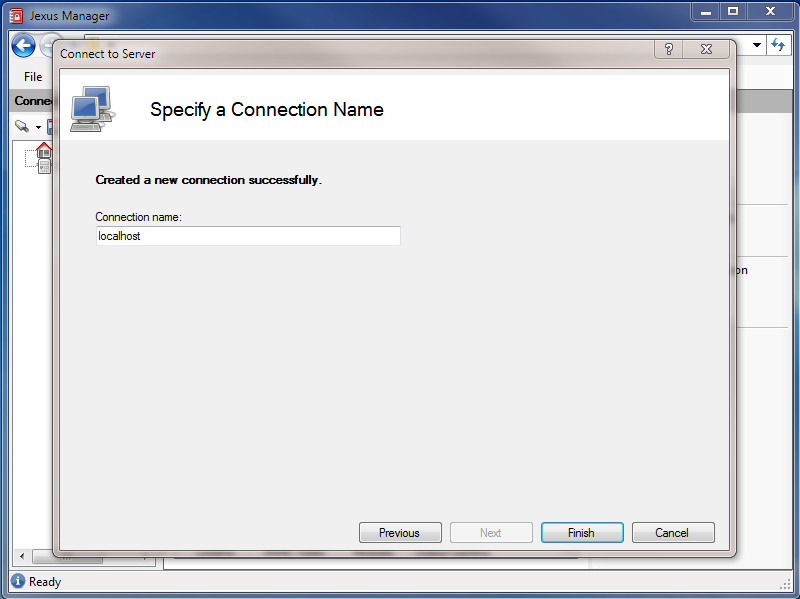Select the connect-to-server plug icon in toolbar

click(x=23, y=127)
